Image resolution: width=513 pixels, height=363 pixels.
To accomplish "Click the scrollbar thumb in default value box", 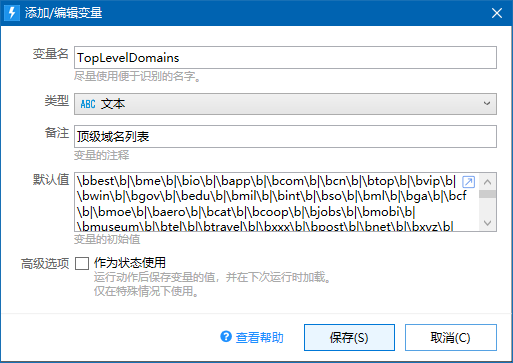I will click(x=487, y=194).
